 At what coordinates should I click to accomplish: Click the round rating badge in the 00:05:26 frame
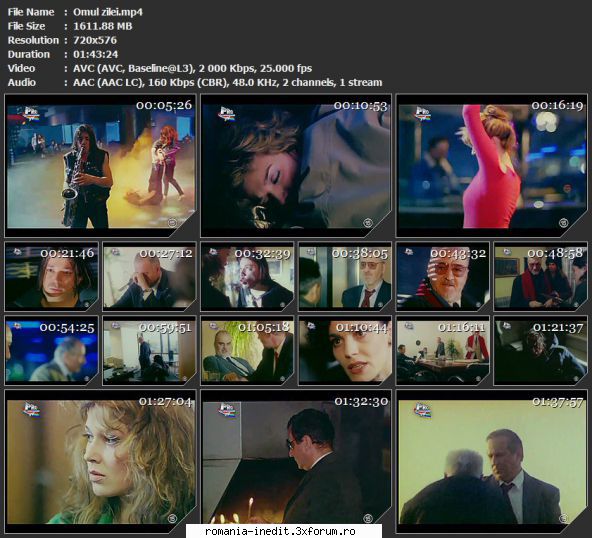click(173, 223)
